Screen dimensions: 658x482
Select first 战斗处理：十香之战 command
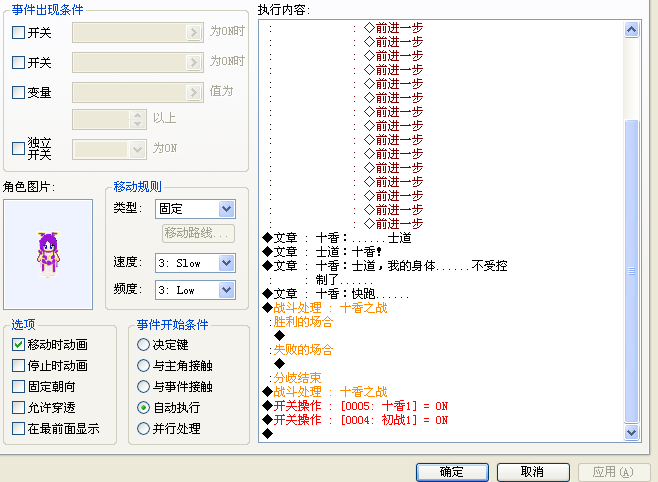[325, 308]
